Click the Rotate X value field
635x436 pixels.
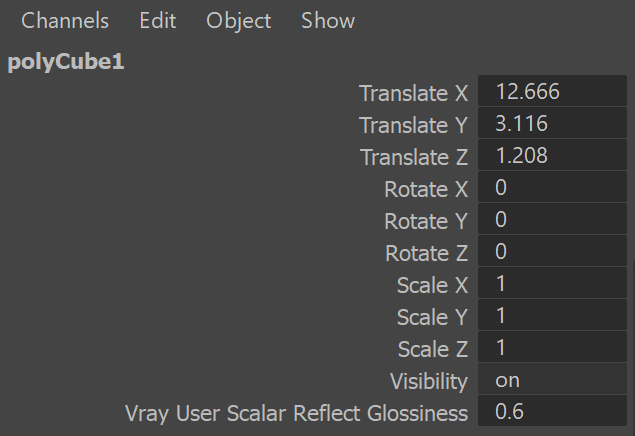tap(552, 187)
